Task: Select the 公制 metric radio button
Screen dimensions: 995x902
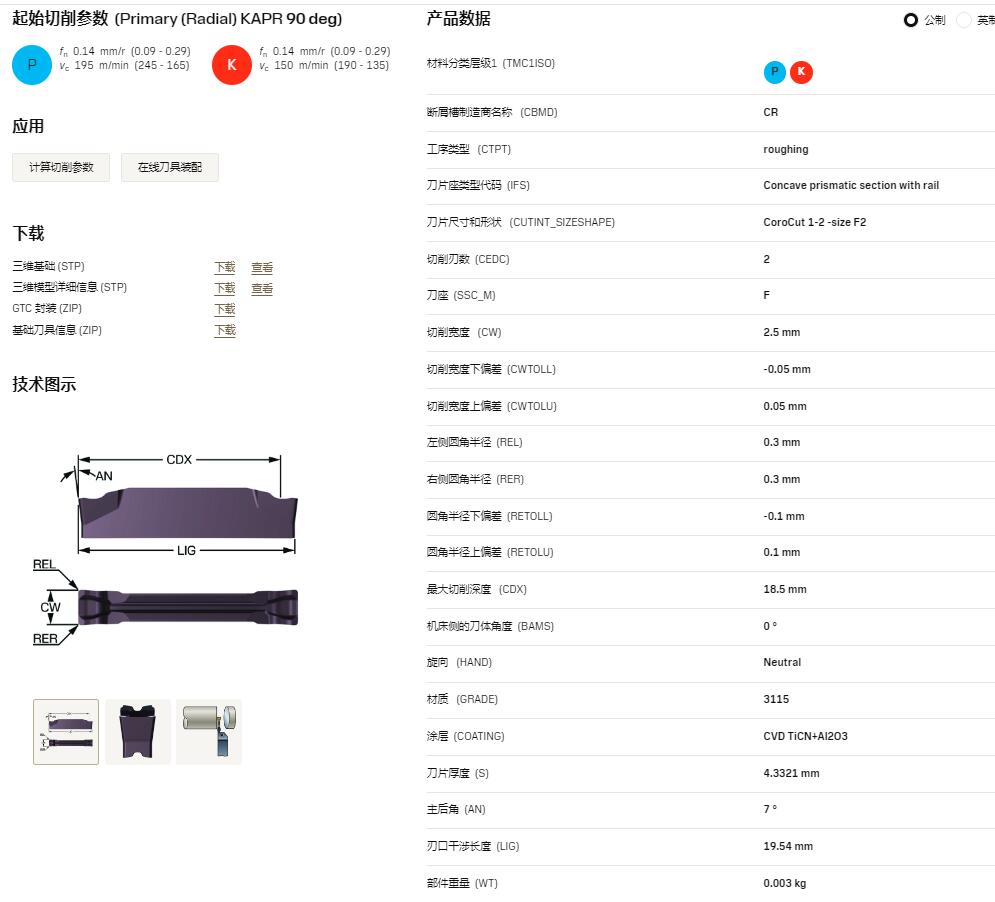Action: point(910,20)
